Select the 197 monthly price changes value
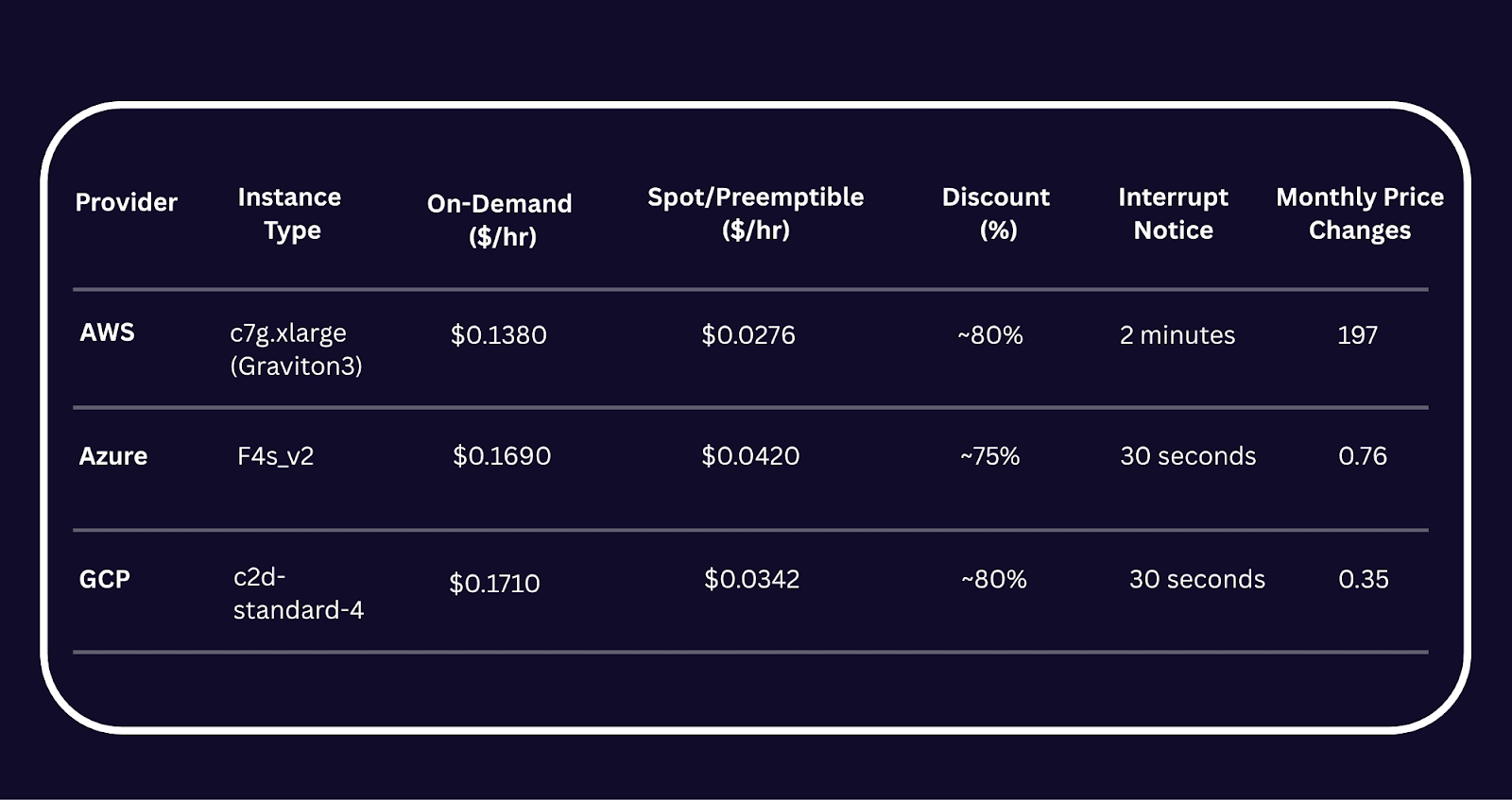Image resolution: width=1512 pixels, height=800 pixels. 1357,335
